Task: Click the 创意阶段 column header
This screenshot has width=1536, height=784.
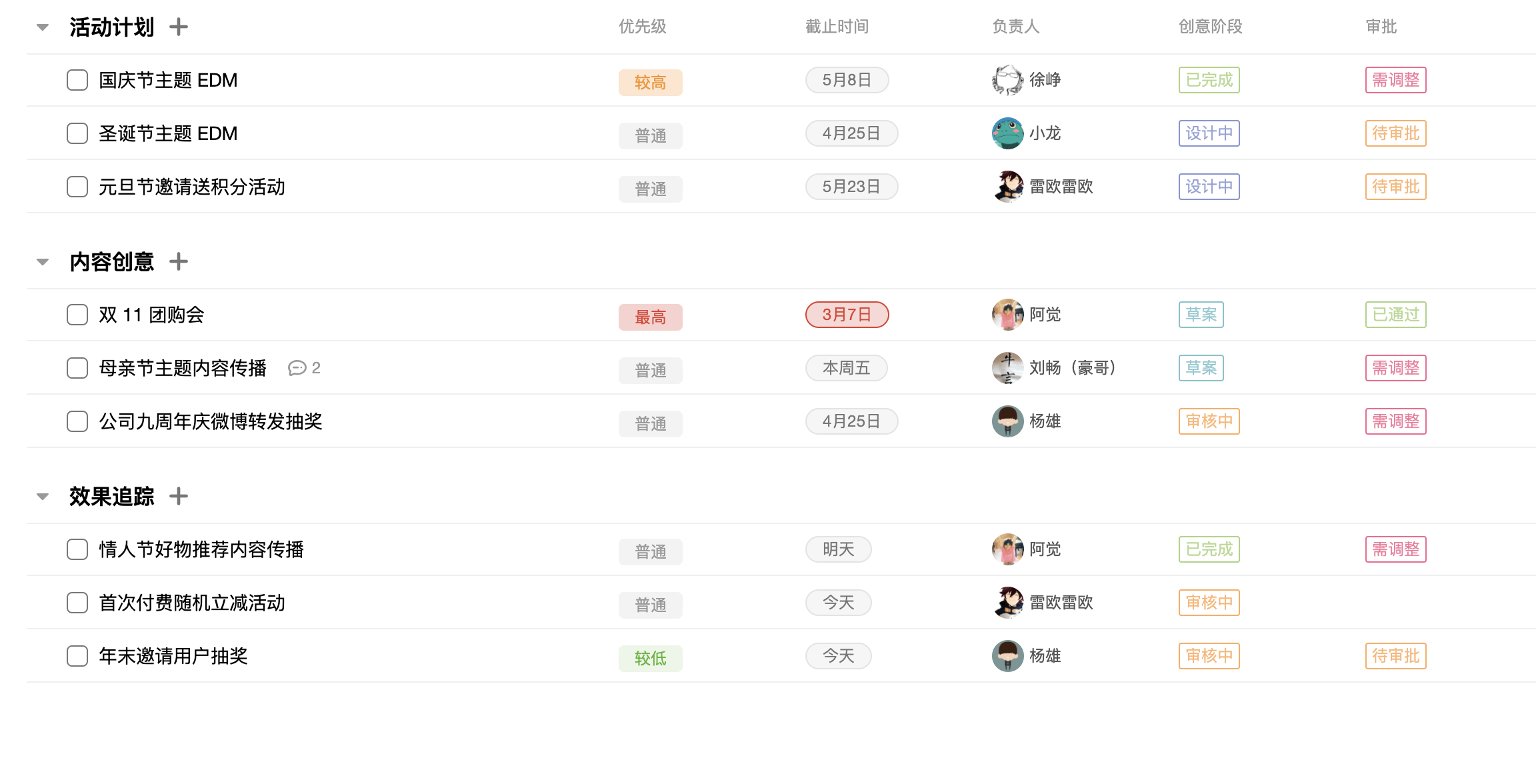Action: coord(1211,27)
